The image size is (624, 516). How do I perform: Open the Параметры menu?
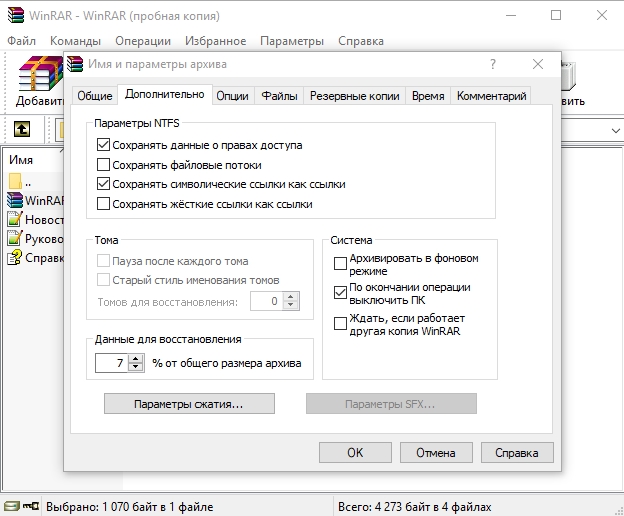pos(292,41)
